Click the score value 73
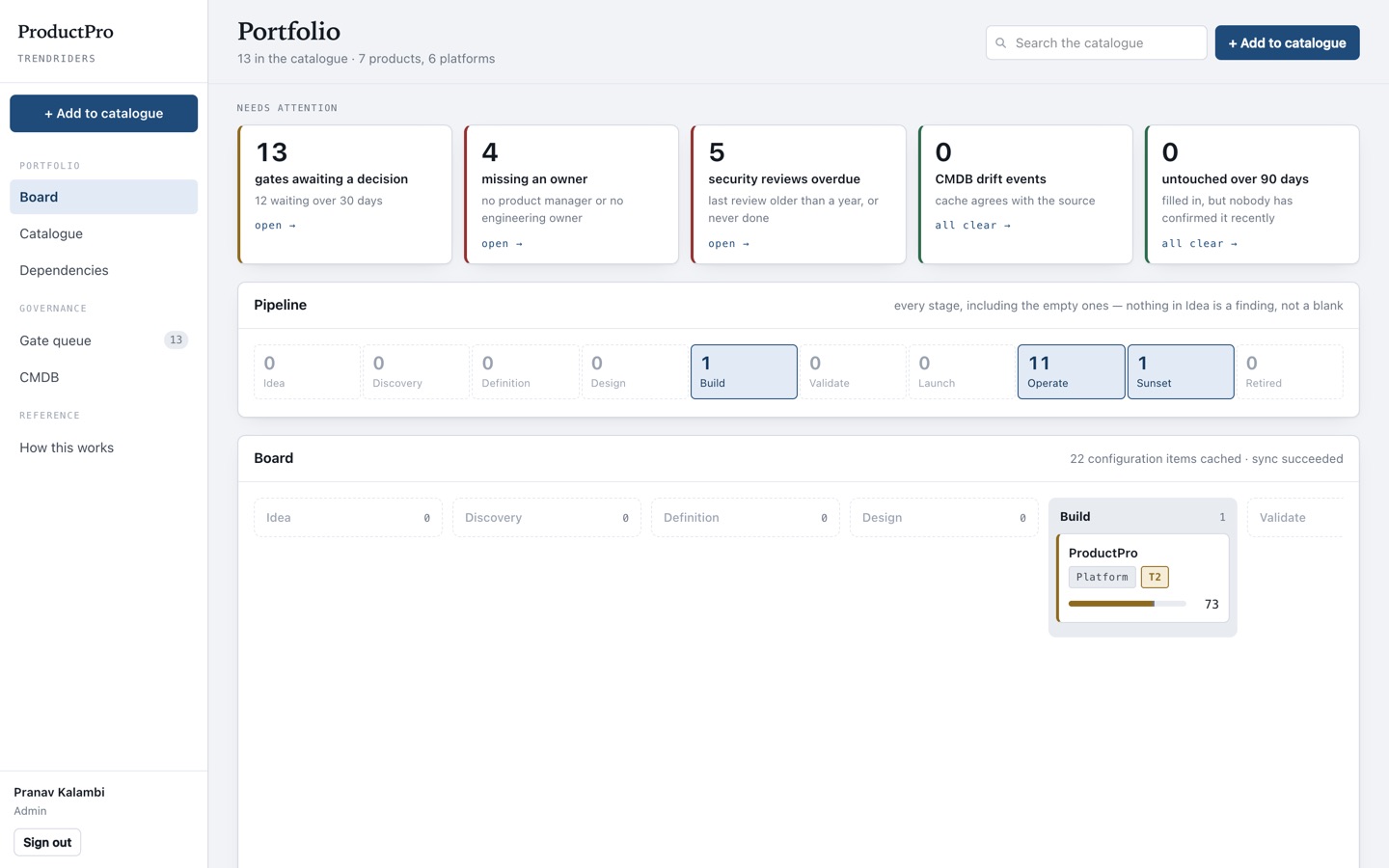 pyautogui.click(x=1212, y=604)
